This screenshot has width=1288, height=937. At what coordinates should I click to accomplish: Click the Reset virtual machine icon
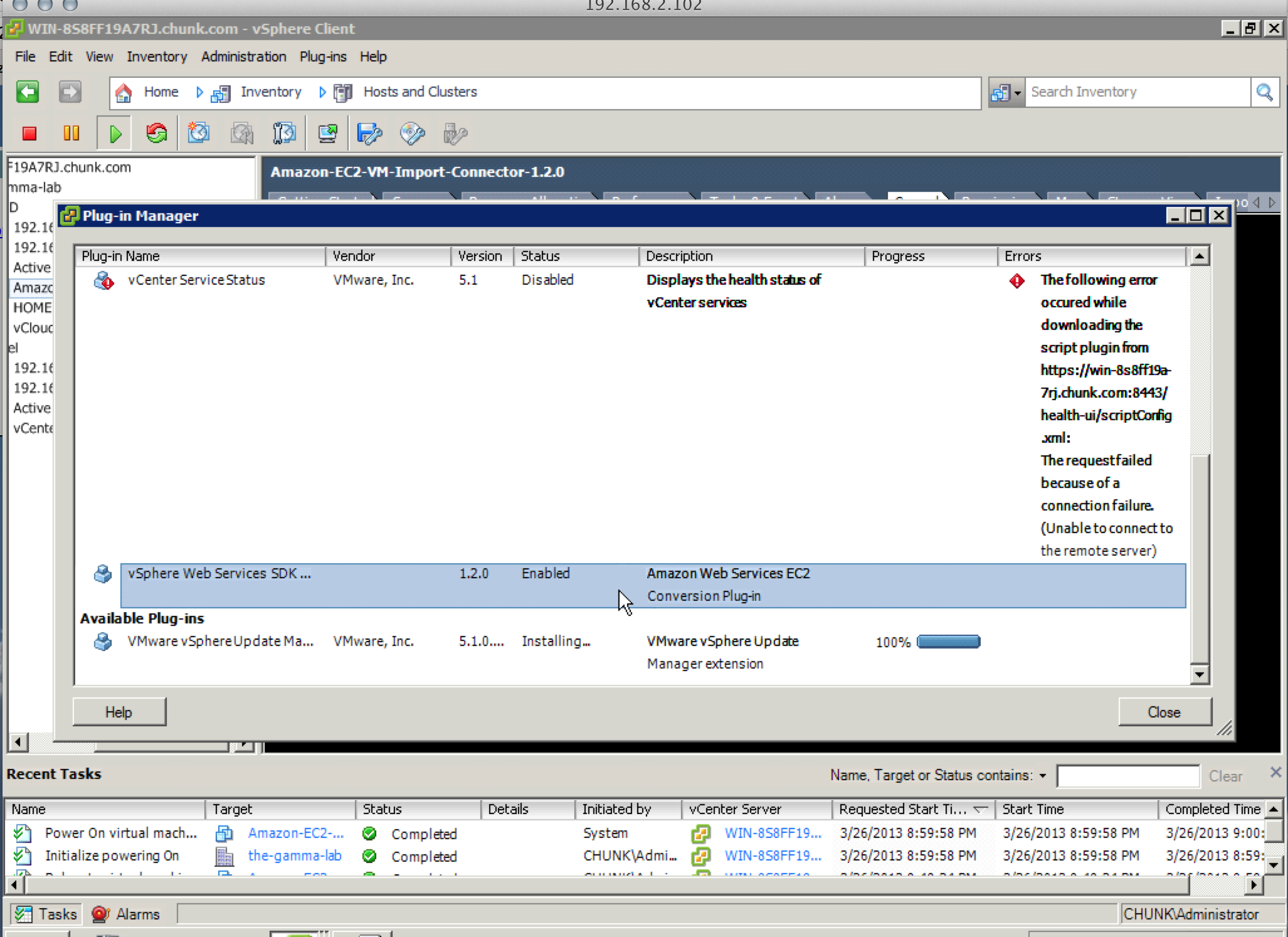(157, 134)
